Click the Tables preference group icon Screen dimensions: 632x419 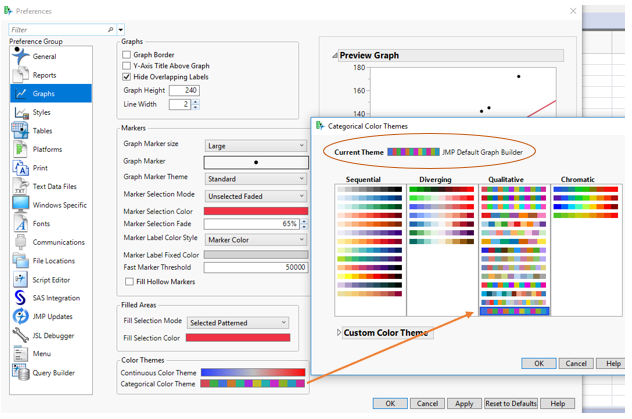click(20, 131)
